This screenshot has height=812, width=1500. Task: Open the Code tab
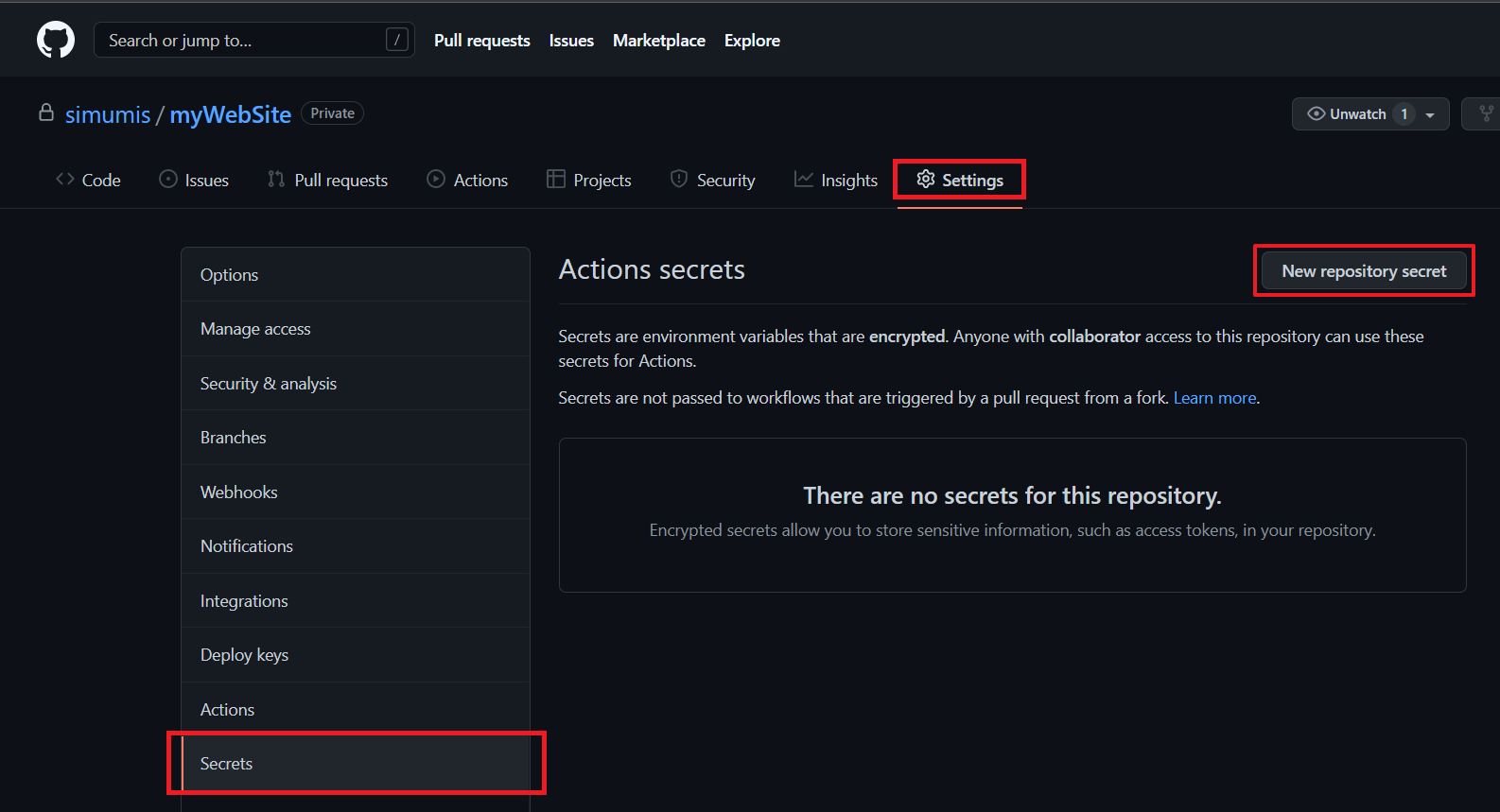89,180
